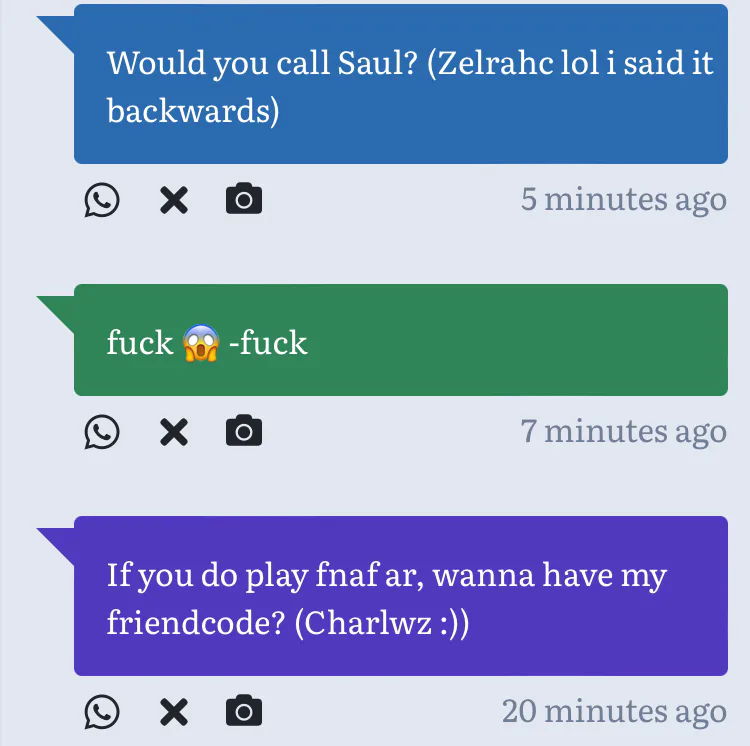Share the 'Would you call Saul' message via WhatsApp
The width and height of the screenshot is (750, 746).
click(x=102, y=199)
